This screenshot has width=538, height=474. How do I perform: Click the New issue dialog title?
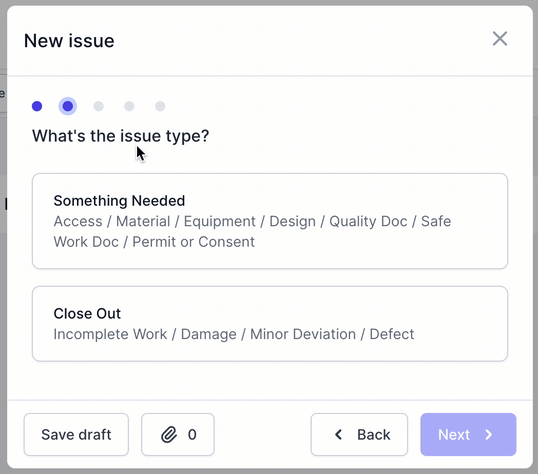pos(69,41)
